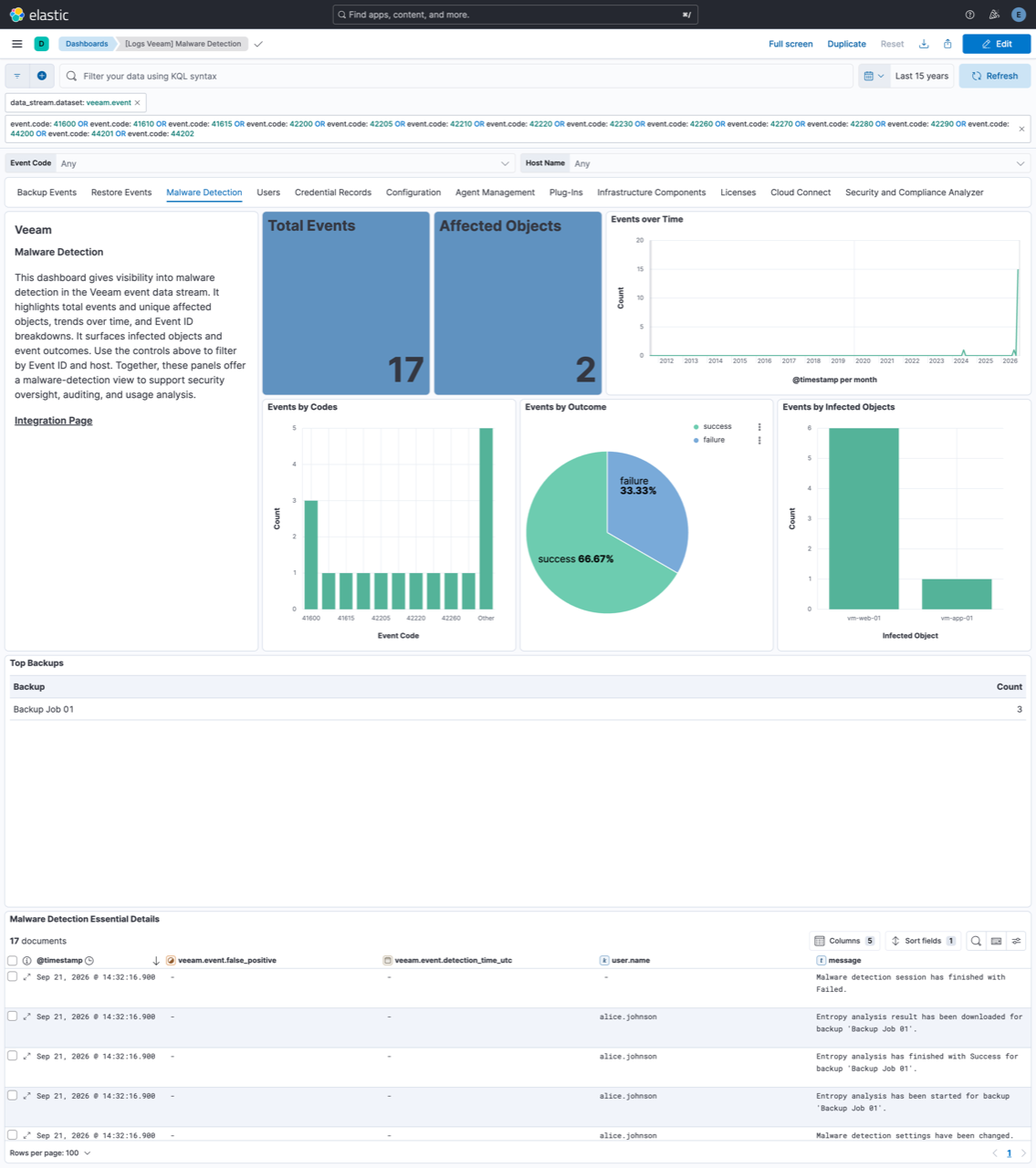Select the Malware detection session failed row checkbox

click(x=12, y=976)
